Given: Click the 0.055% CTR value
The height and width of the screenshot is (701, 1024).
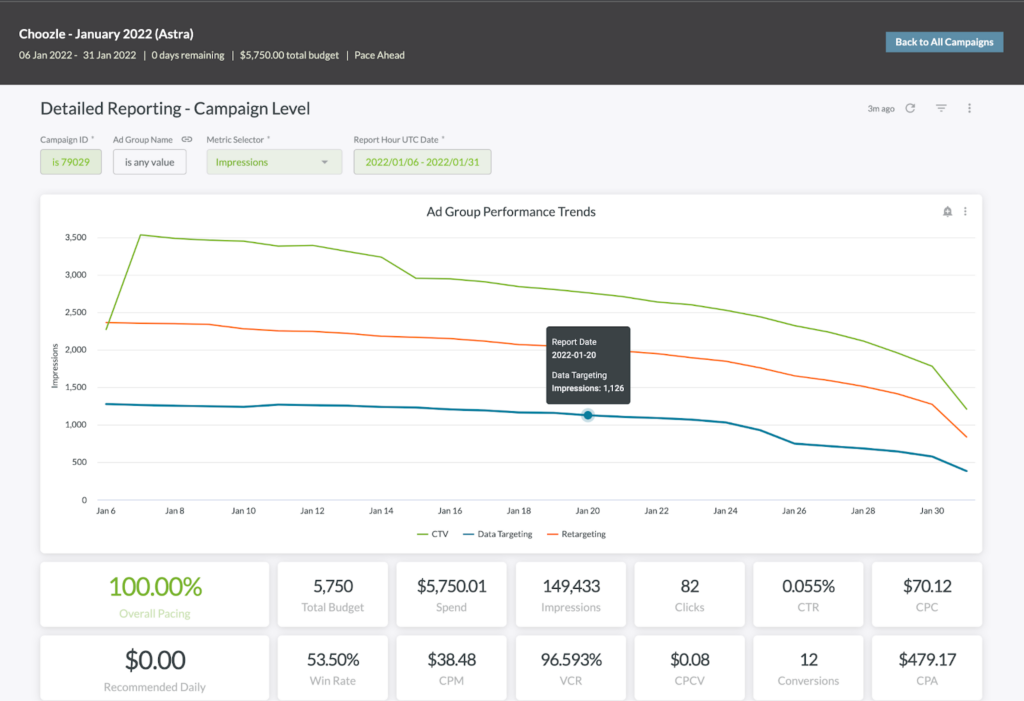Looking at the screenshot, I should [x=808, y=587].
